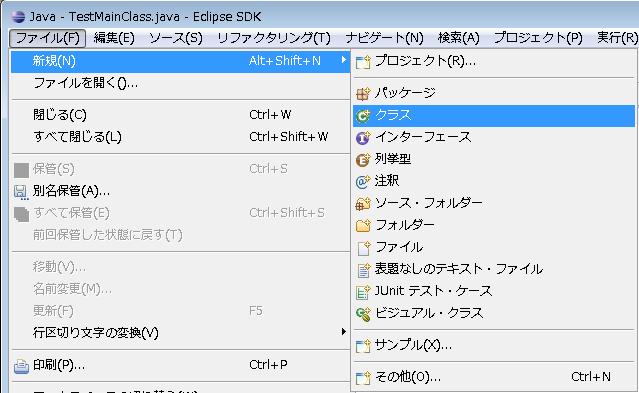The width and height of the screenshot is (639, 393).
Task: Choose プロジェクト(R)... in New submenu
Action: pos(494,62)
